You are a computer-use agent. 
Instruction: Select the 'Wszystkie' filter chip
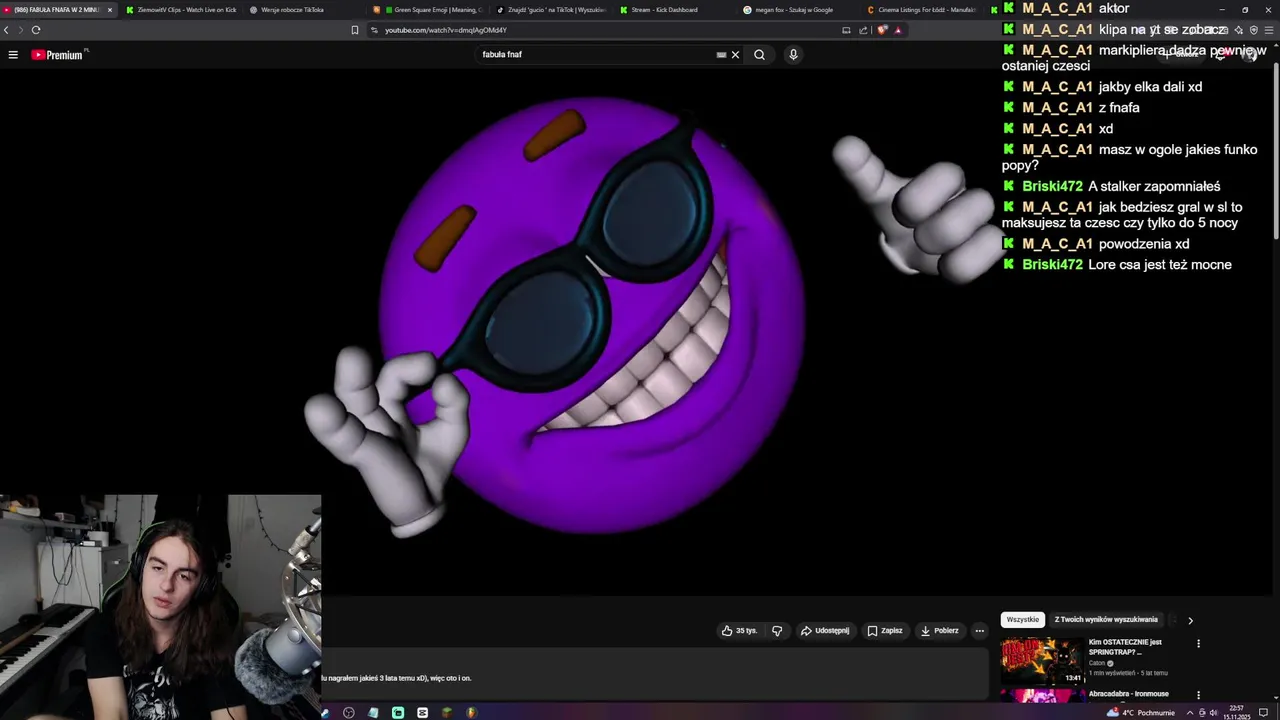click(1023, 620)
